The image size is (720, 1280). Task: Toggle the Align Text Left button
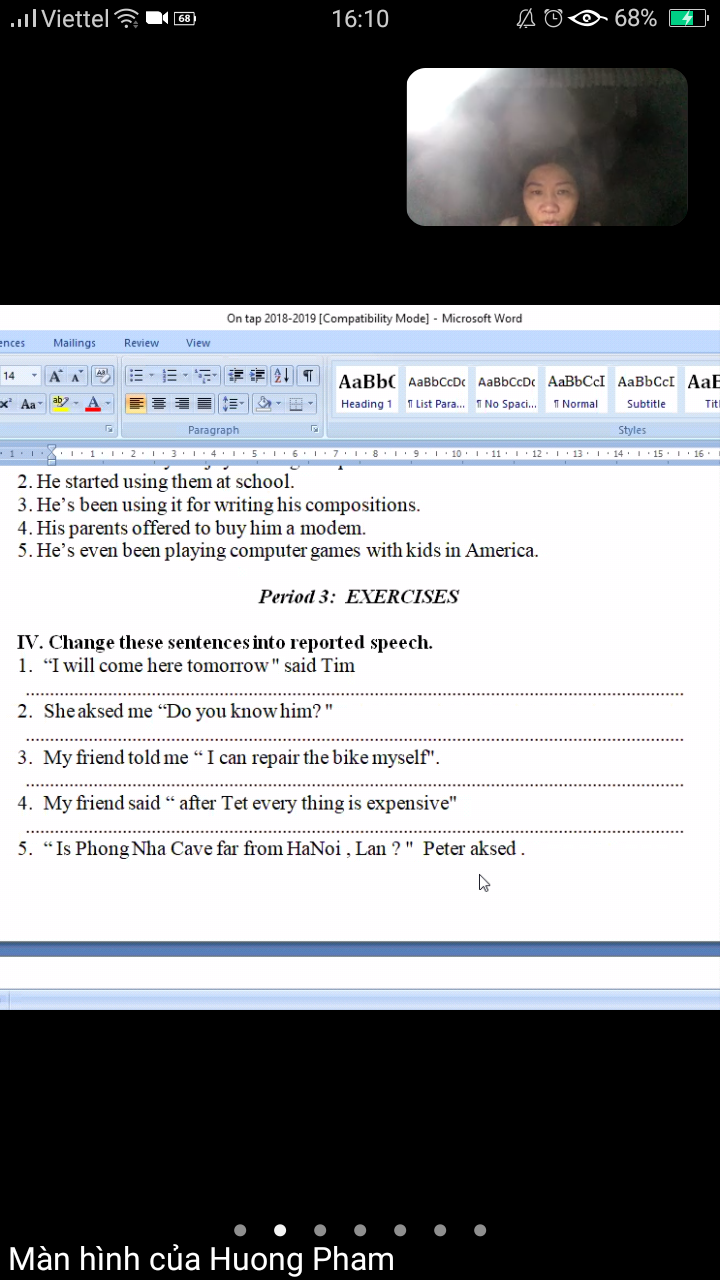[x=136, y=404]
